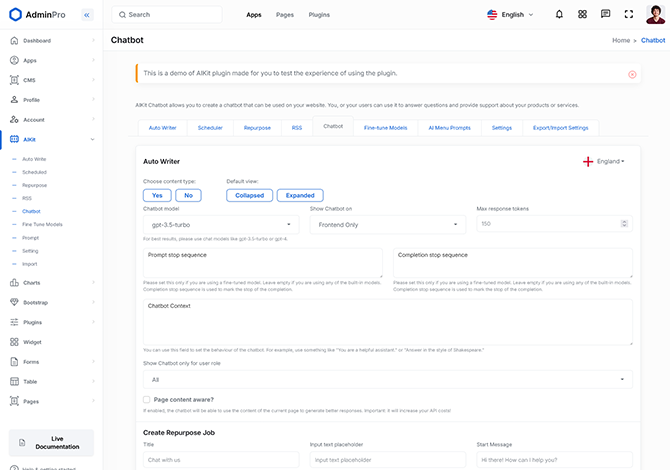Viewport: 670px width, 470px height.
Task: Click the user avatar picture
Action: point(656,15)
